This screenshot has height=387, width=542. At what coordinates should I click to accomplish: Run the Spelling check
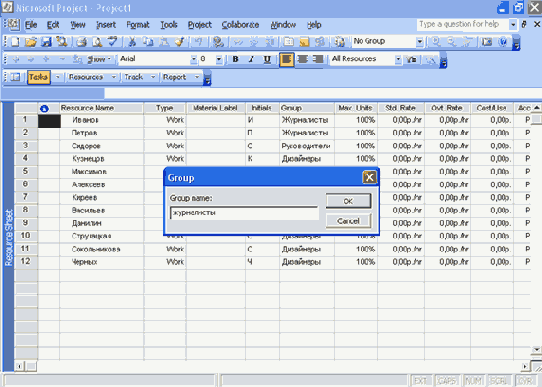pos(112,42)
